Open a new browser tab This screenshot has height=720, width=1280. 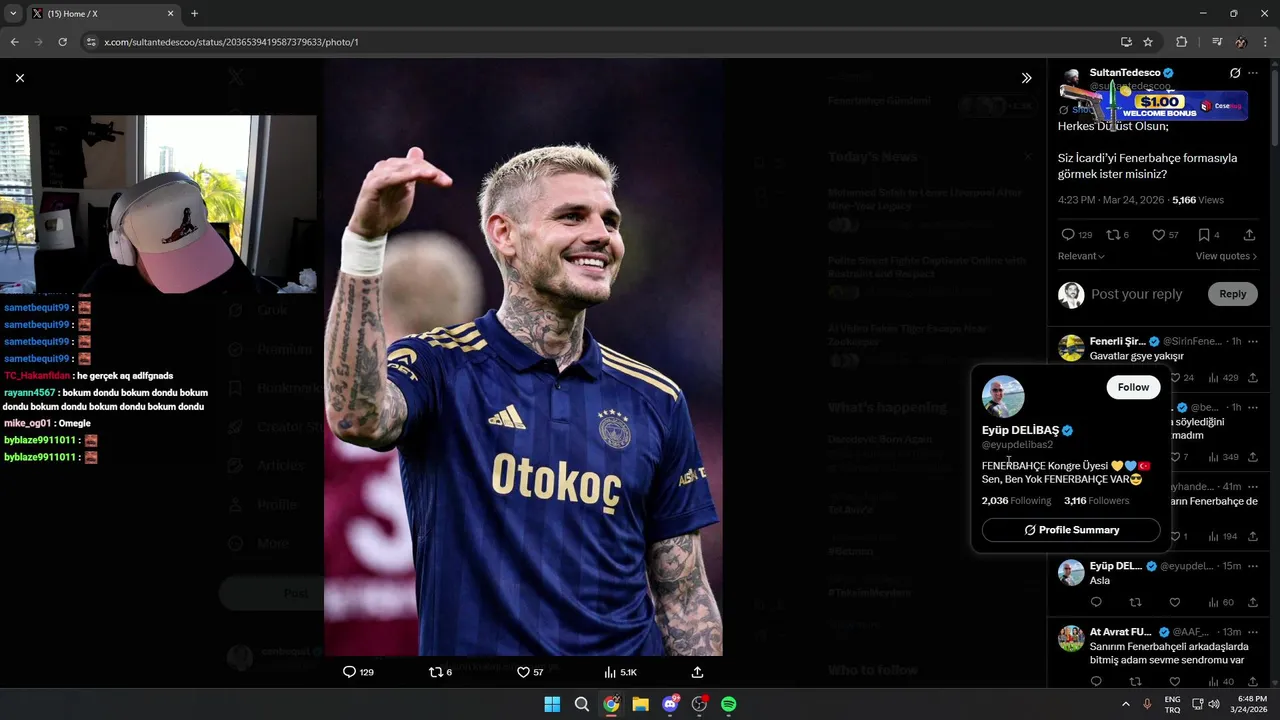click(194, 14)
